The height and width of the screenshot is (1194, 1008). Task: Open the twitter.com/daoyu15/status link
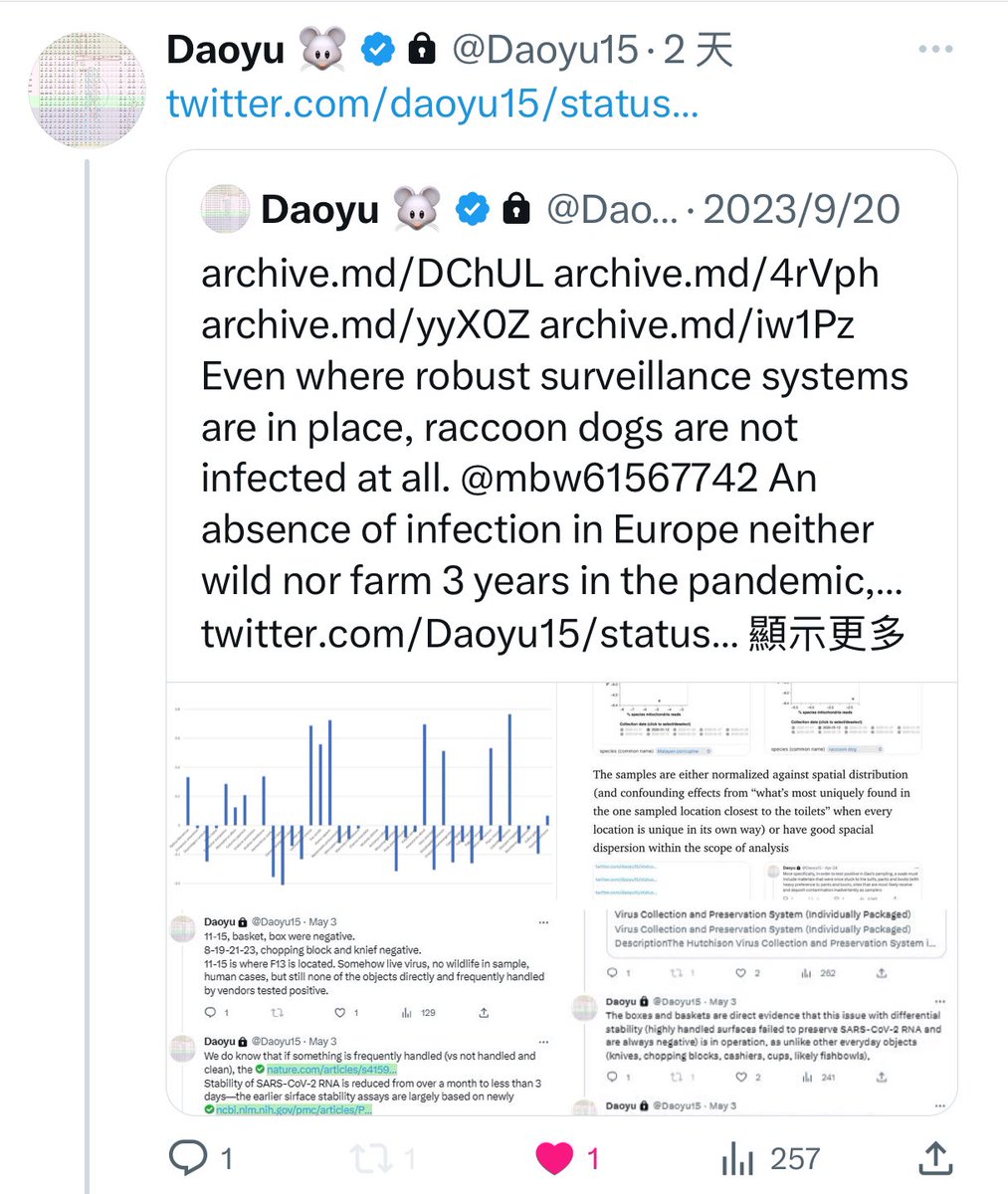point(432,102)
